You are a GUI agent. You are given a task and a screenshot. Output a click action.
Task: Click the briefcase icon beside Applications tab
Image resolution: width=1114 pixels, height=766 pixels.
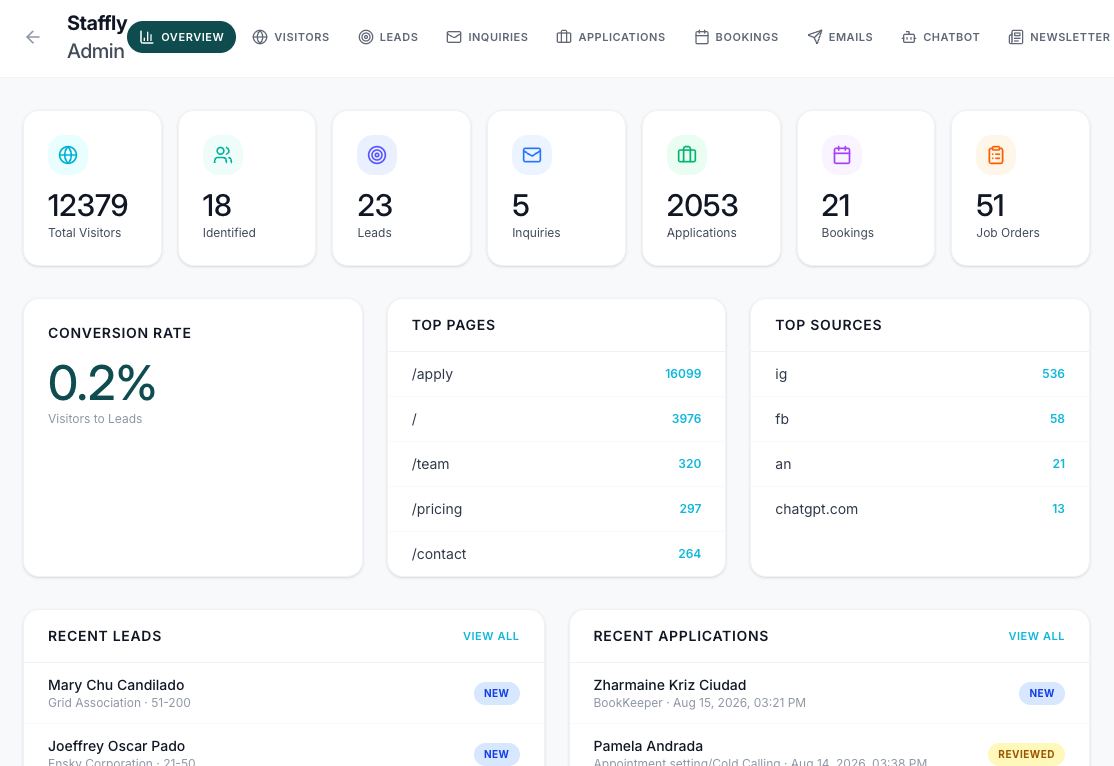coord(564,37)
